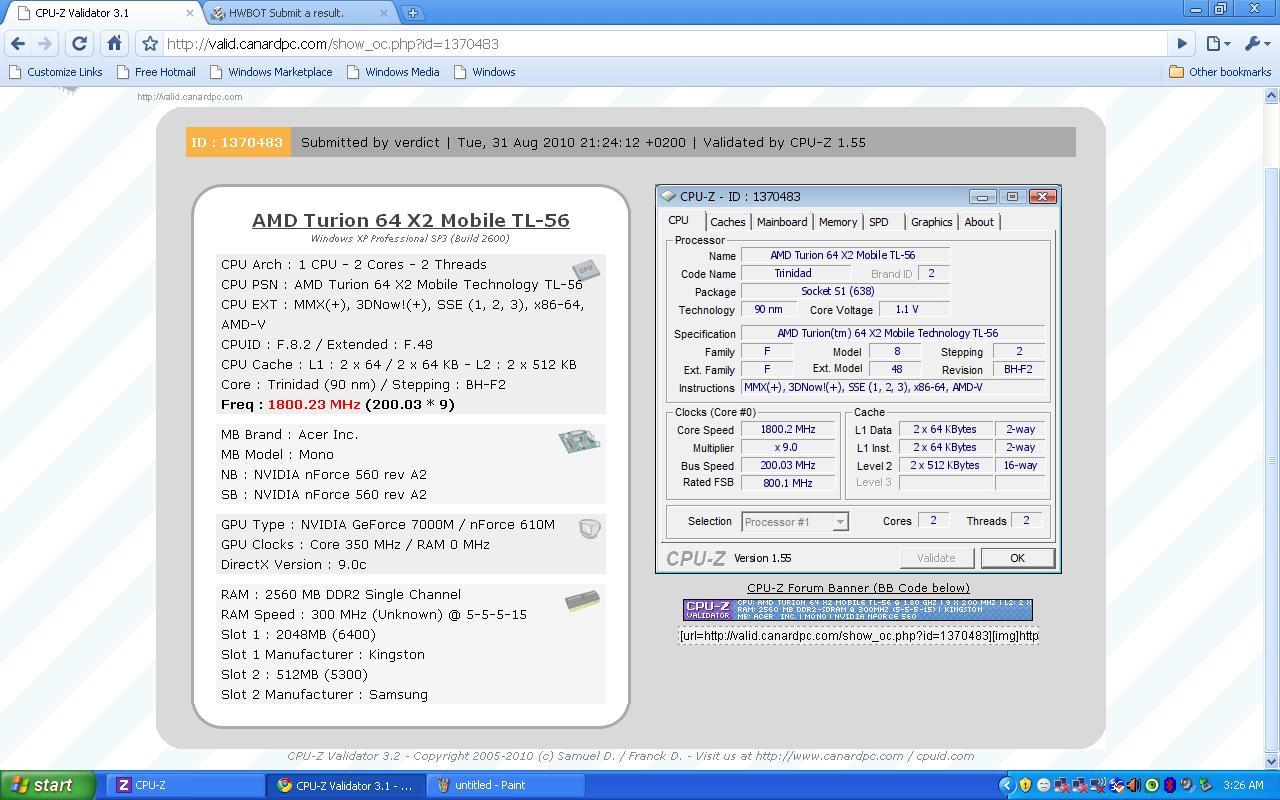Click the wireless network disconnected tray icon
The image size is (1280, 800).
coord(1098,785)
